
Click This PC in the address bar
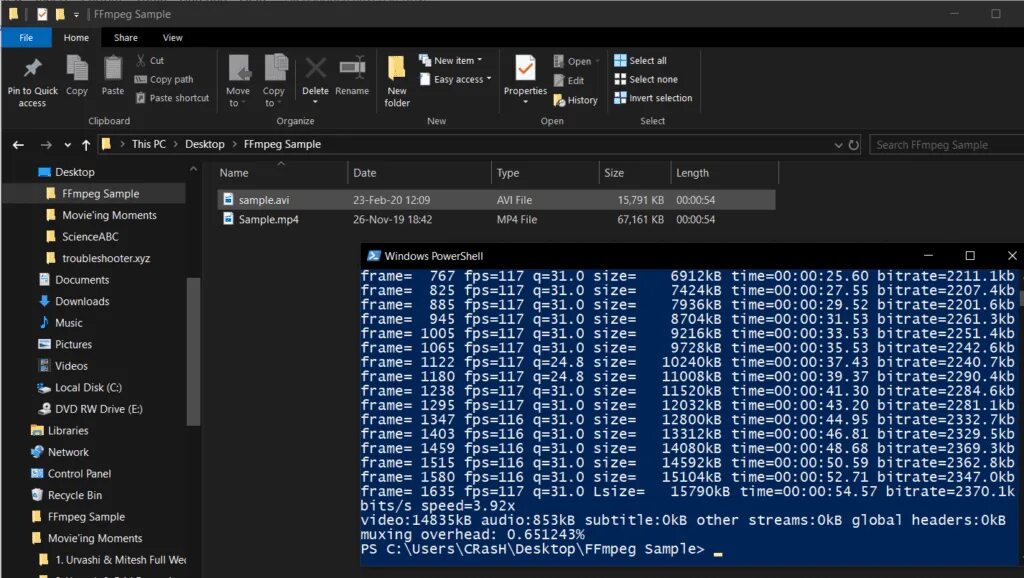pyautogui.click(x=148, y=144)
